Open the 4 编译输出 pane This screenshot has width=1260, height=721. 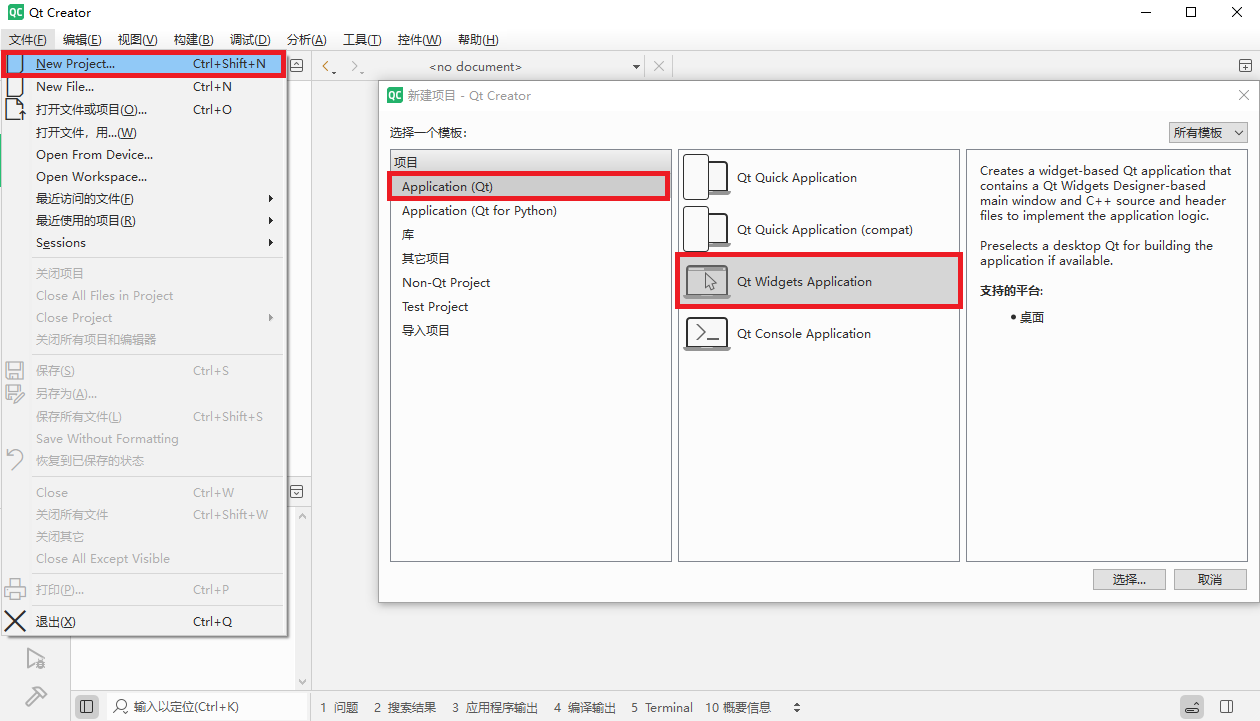click(x=585, y=707)
